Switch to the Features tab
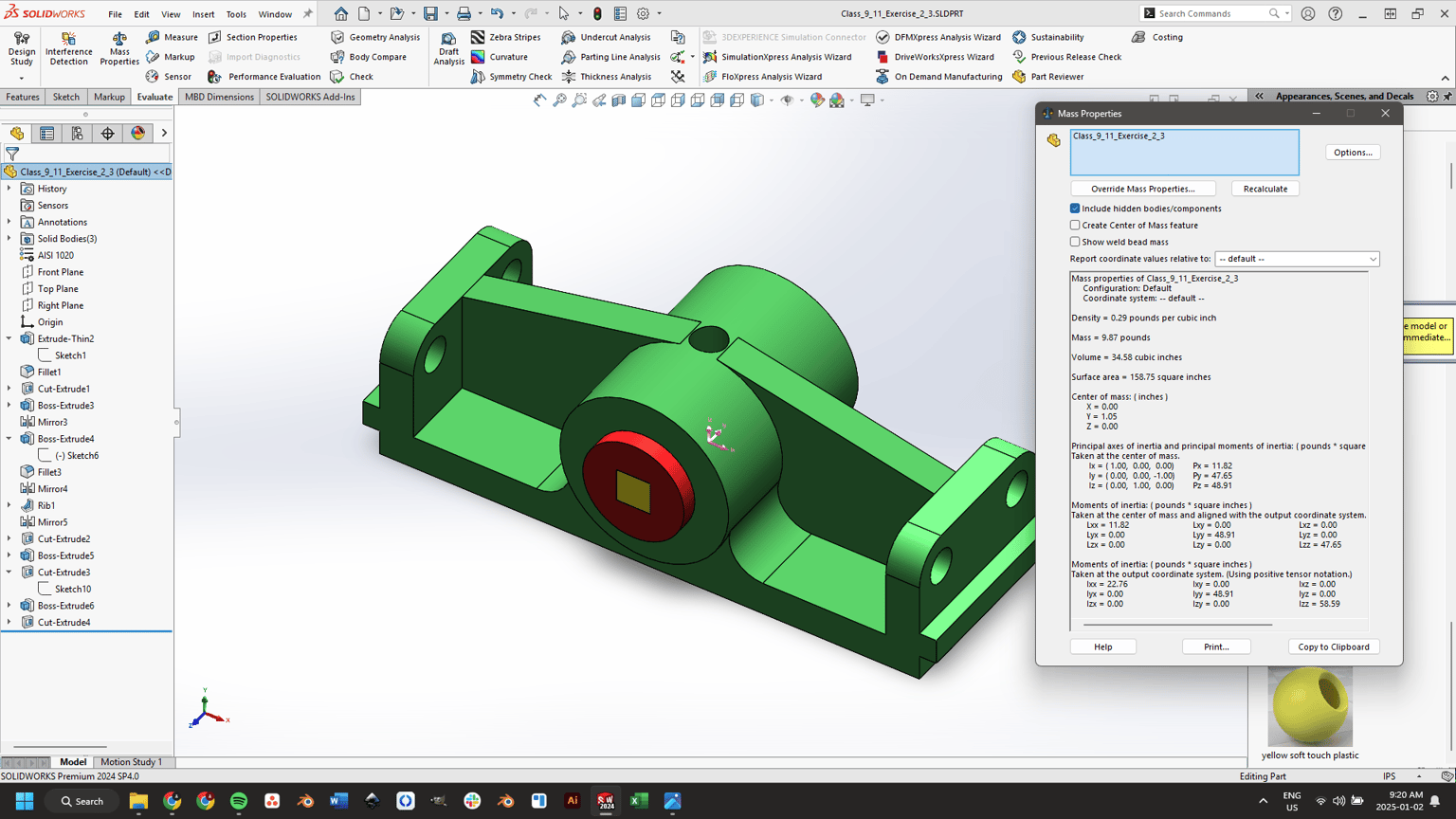This screenshot has width=1456, height=819. (x=23, y=97)
